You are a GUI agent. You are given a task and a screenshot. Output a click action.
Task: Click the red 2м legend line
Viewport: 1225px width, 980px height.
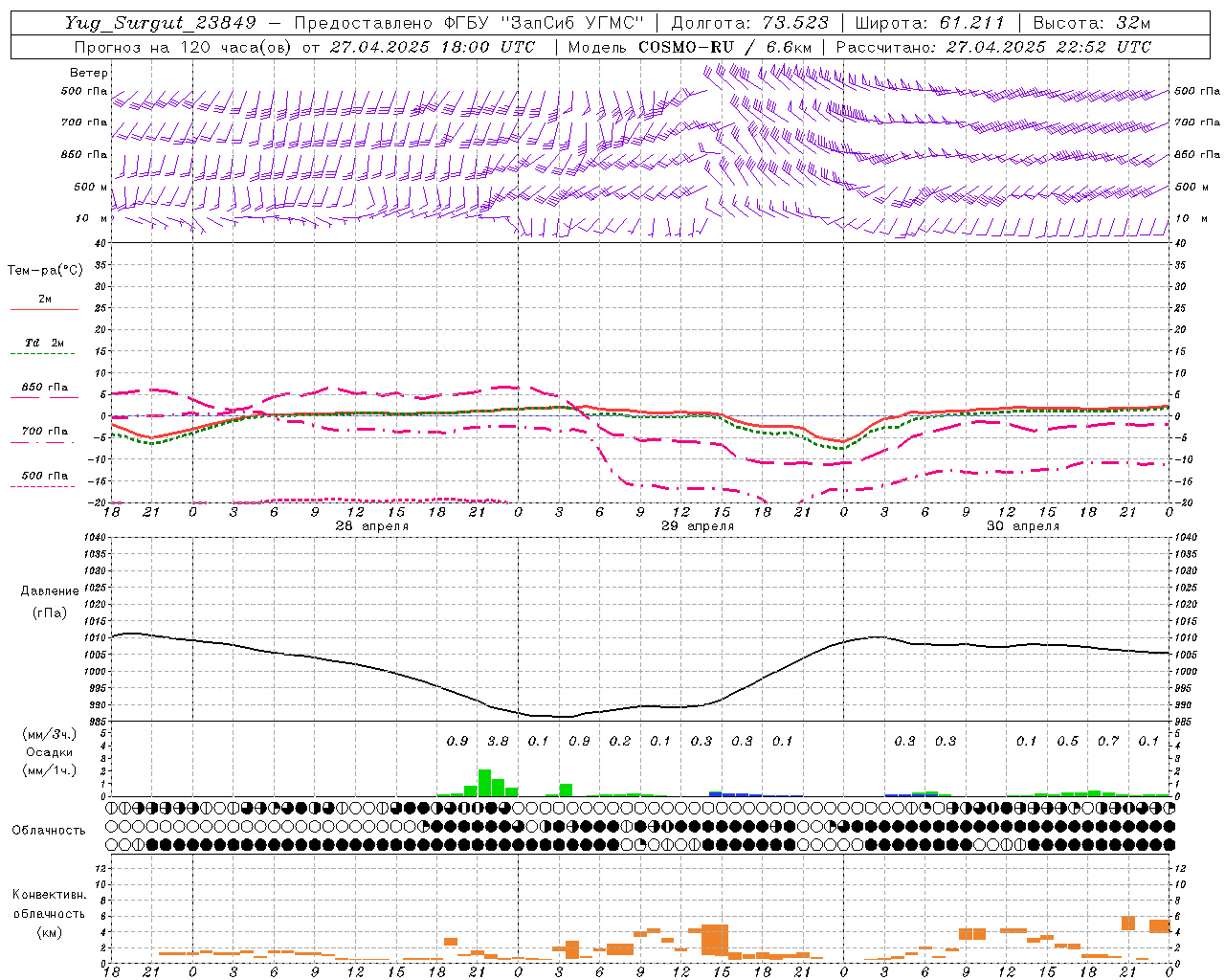tap(44, 309)
